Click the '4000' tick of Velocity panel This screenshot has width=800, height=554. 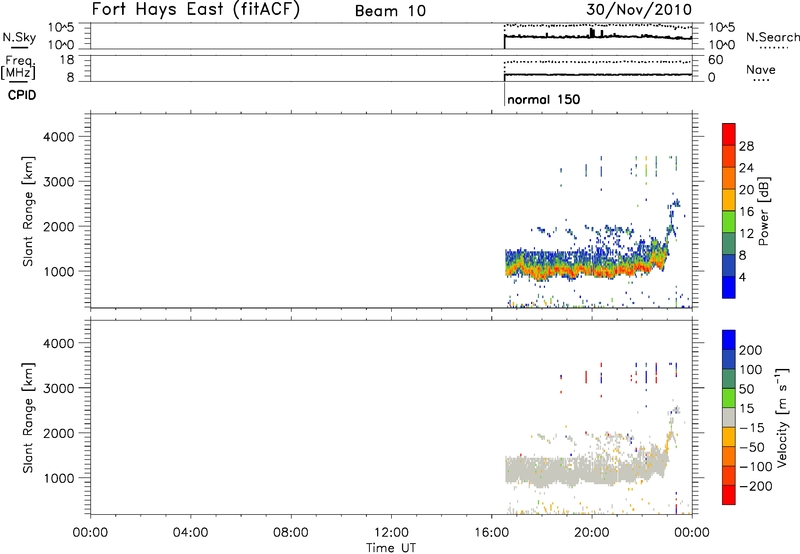click(x=58, y=343)
